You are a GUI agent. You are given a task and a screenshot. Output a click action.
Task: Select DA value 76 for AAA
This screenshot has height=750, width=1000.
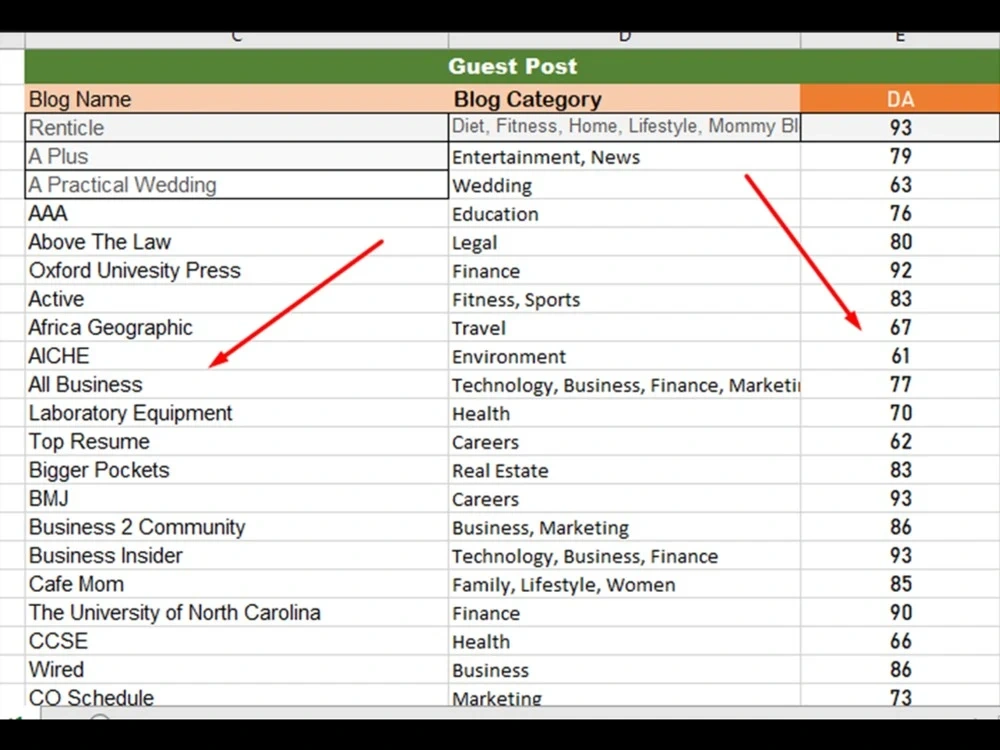tap(900, 213)
